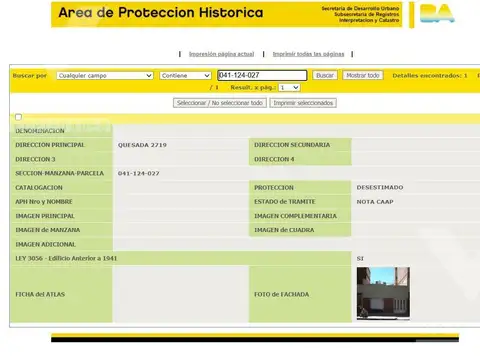Click the DIRECCION PRINCIPAL label
480x360 pixels.
point(50,145)
